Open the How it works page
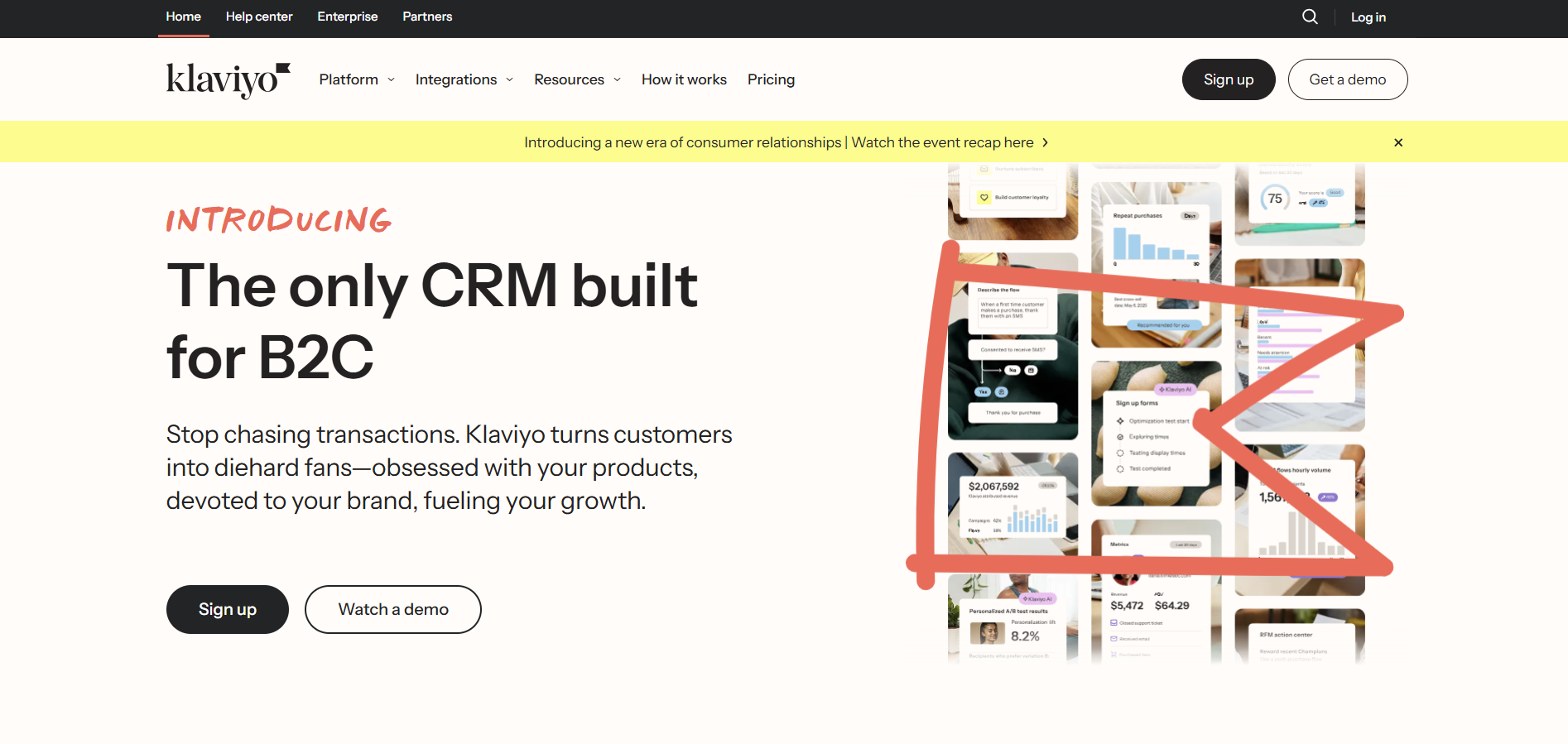Image resolution: width=1568 pixels, height=744 pixels. [684, 79]
